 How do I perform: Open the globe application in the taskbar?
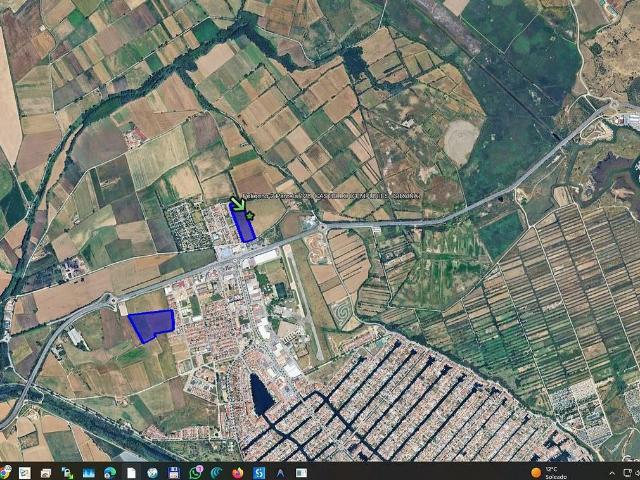tap(153, 473)
